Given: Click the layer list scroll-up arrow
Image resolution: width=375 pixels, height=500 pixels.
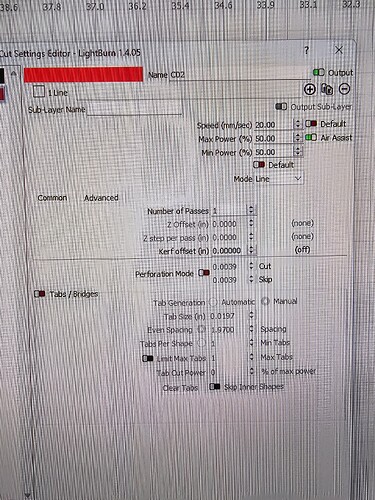Looking at the screenshot, I should pos(14,73).
